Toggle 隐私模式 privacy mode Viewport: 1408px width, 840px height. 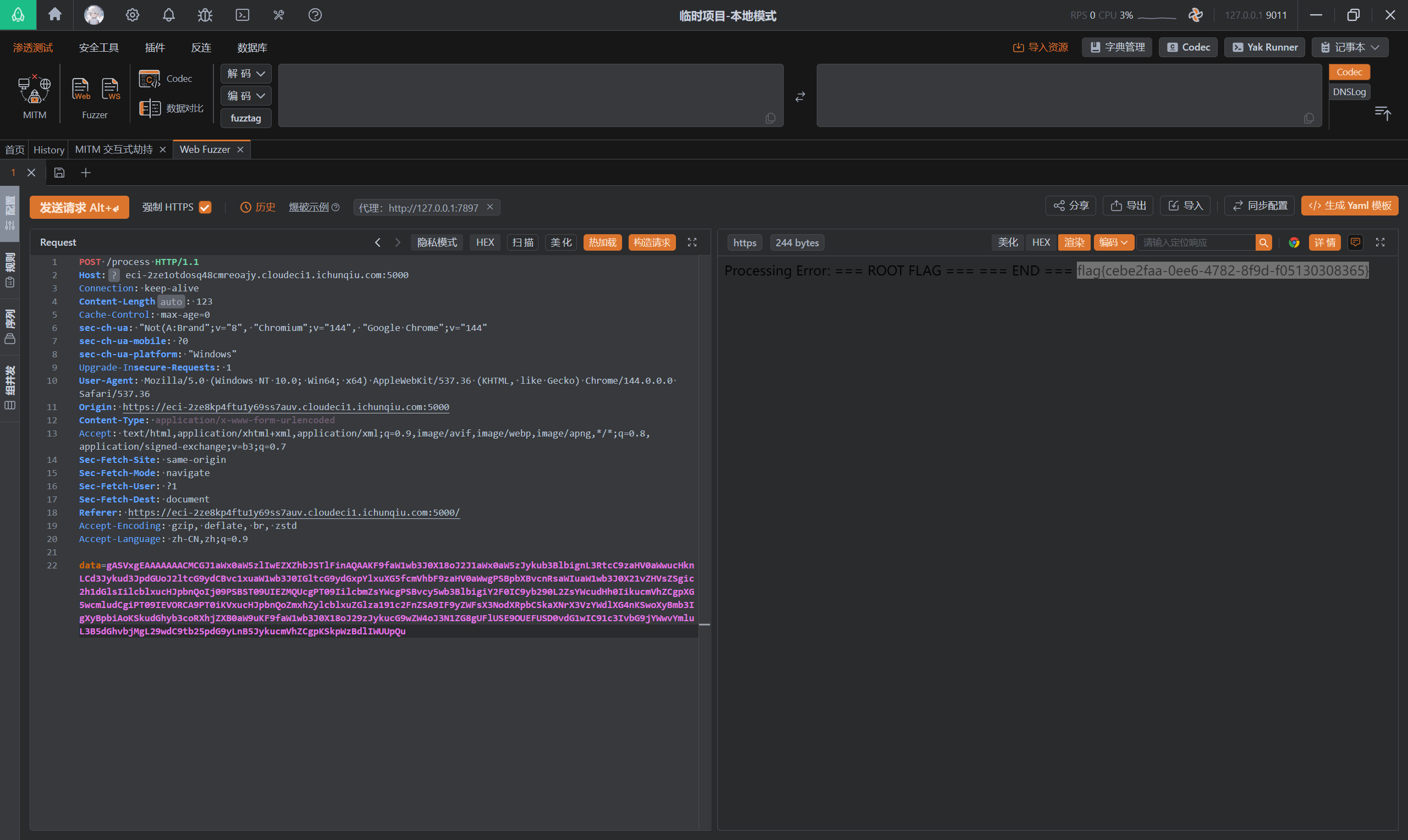[437, 242]
